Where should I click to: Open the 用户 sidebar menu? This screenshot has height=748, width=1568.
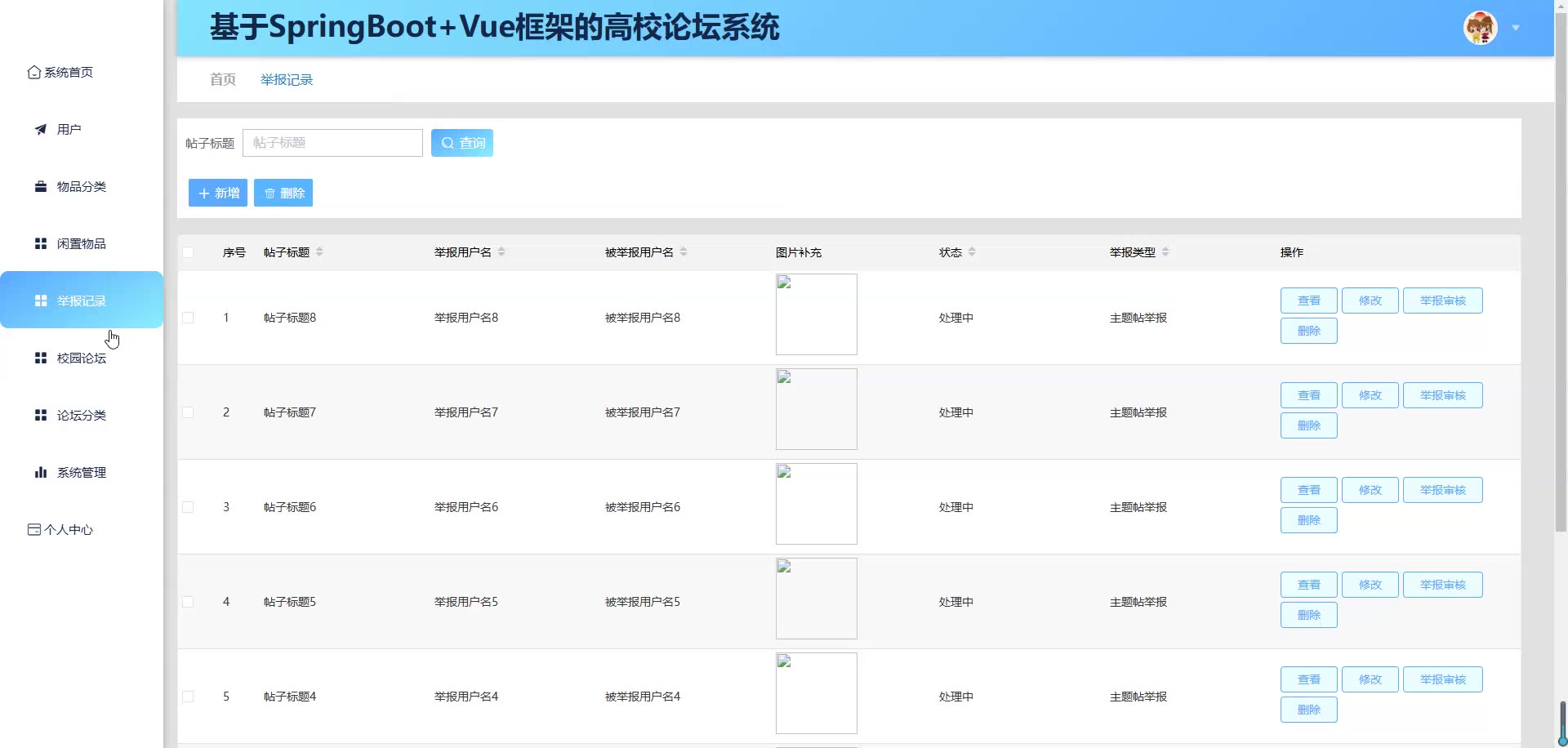click(82, 130)
